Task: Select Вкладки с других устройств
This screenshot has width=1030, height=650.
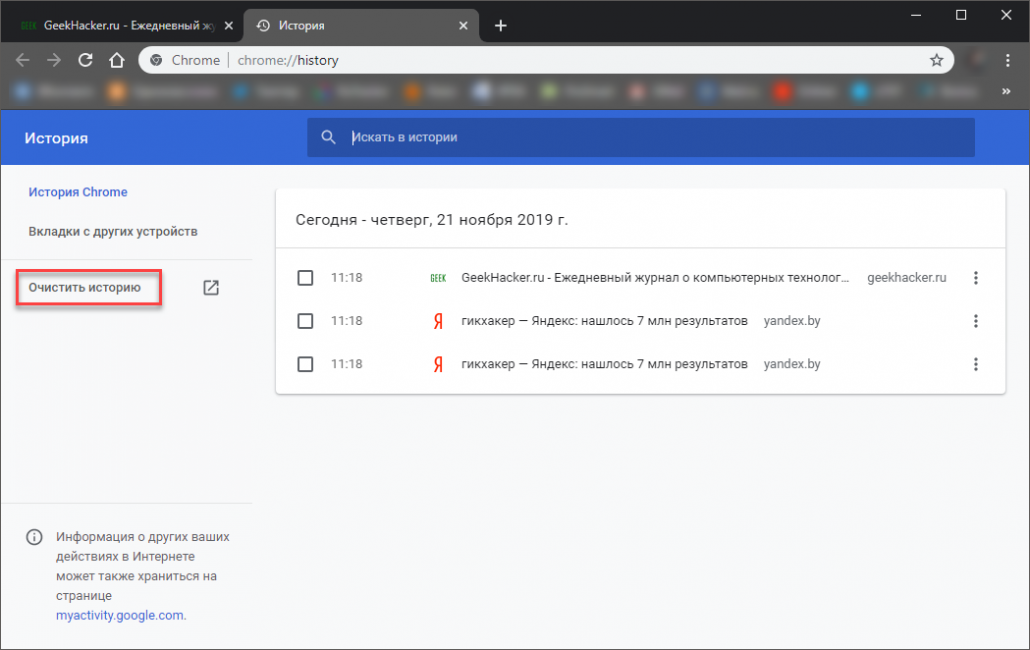Action: click(113, 231)
